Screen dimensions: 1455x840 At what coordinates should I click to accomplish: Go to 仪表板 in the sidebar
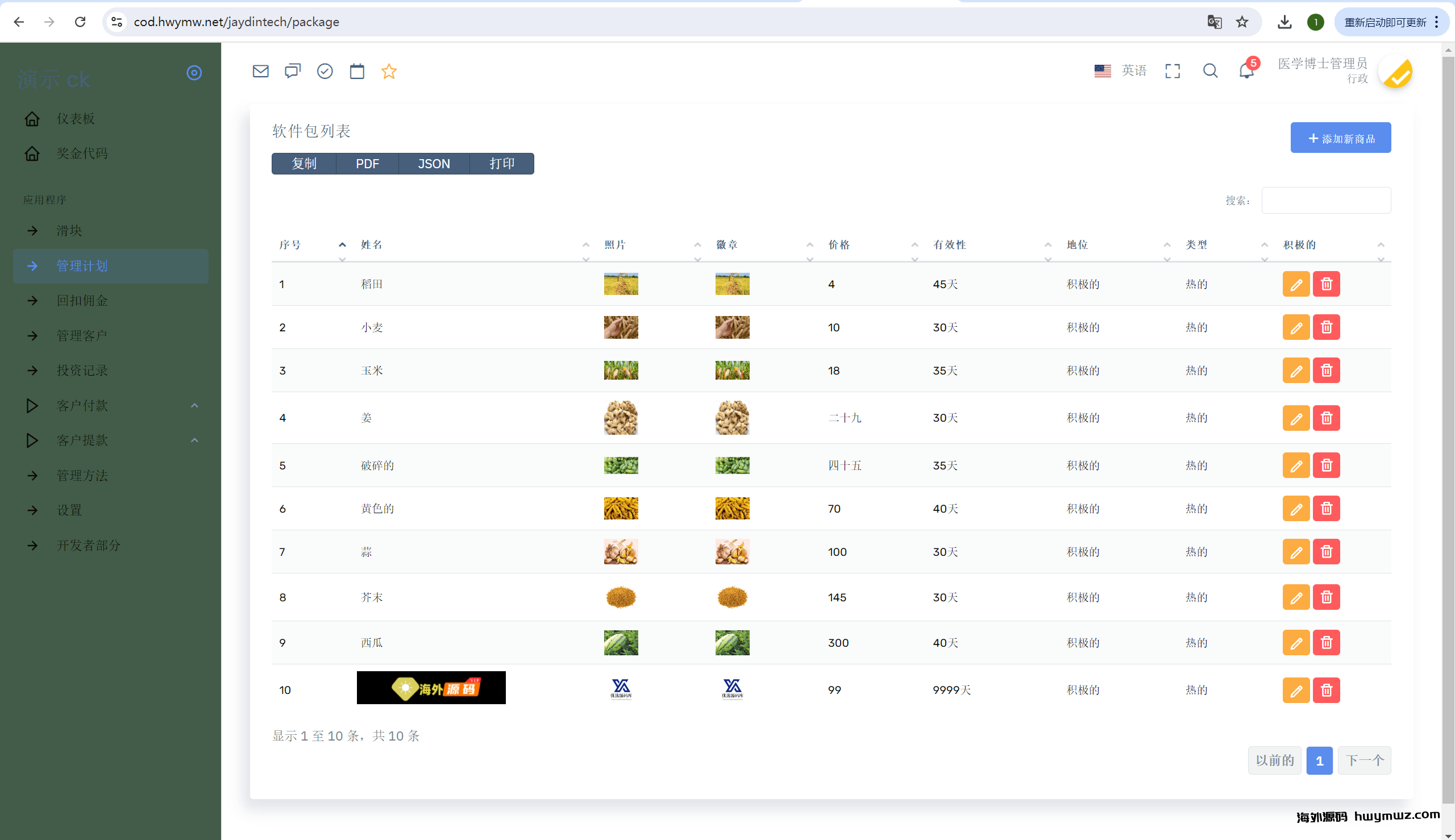tap(75, 118)
